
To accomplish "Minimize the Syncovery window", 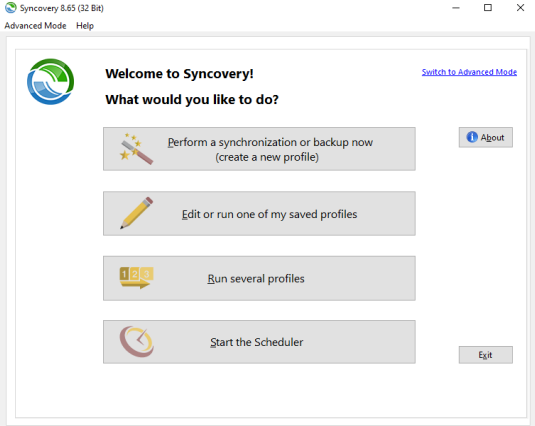I will pyautogui.click(x=456, y=8).
